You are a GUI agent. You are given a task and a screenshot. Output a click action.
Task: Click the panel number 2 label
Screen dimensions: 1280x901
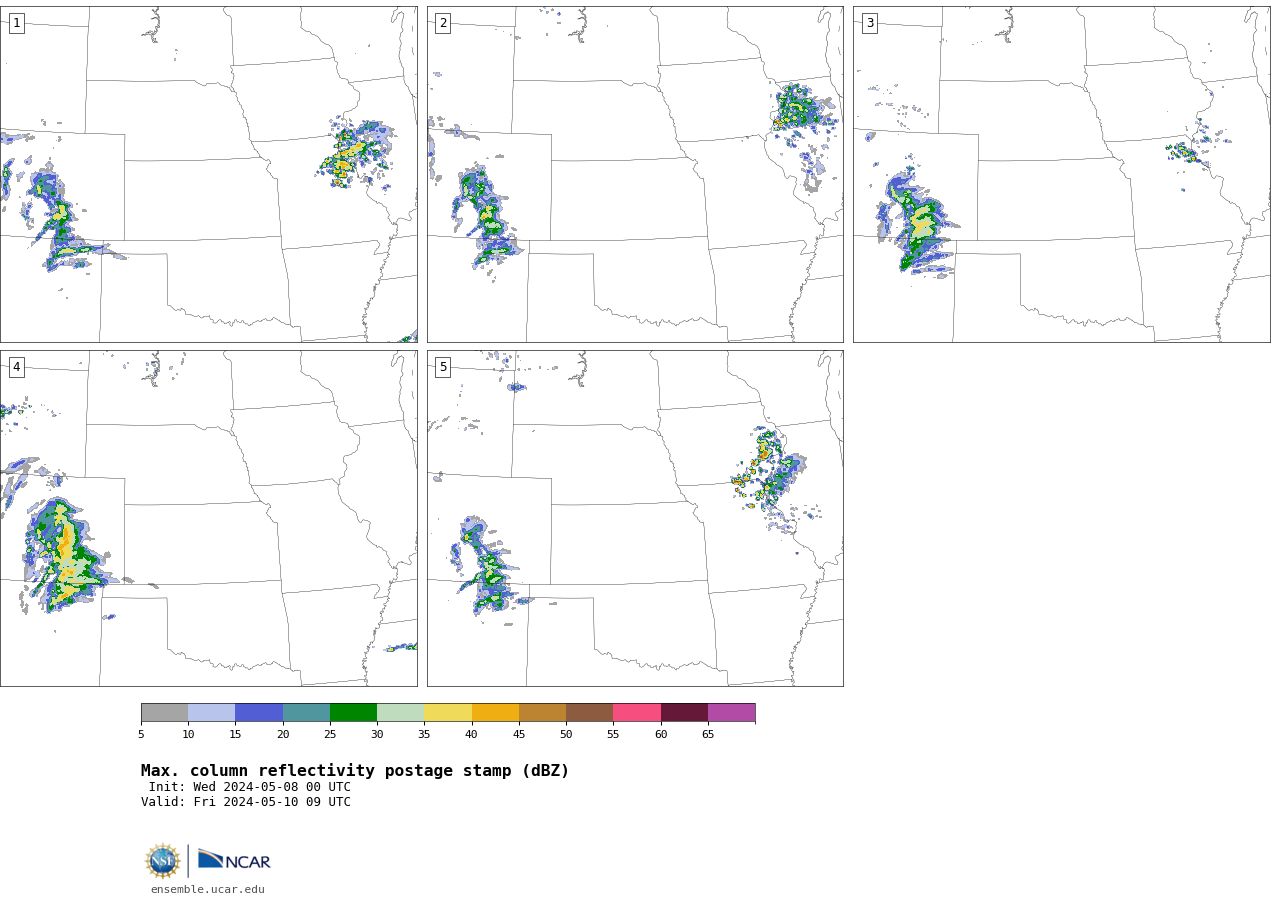[443, 23]
